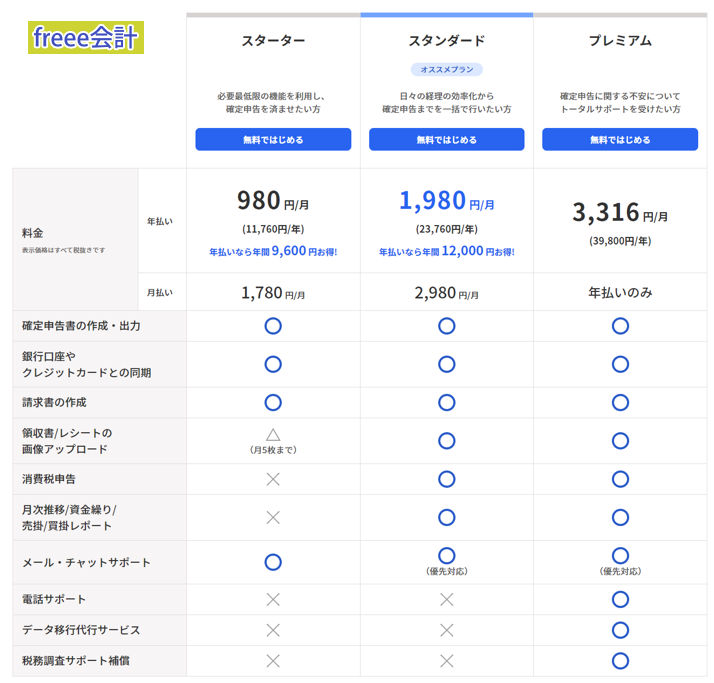Click 無料ではじめる under プレミアム plan
Screen dimensions: 714x683
[x=620, y=139]
